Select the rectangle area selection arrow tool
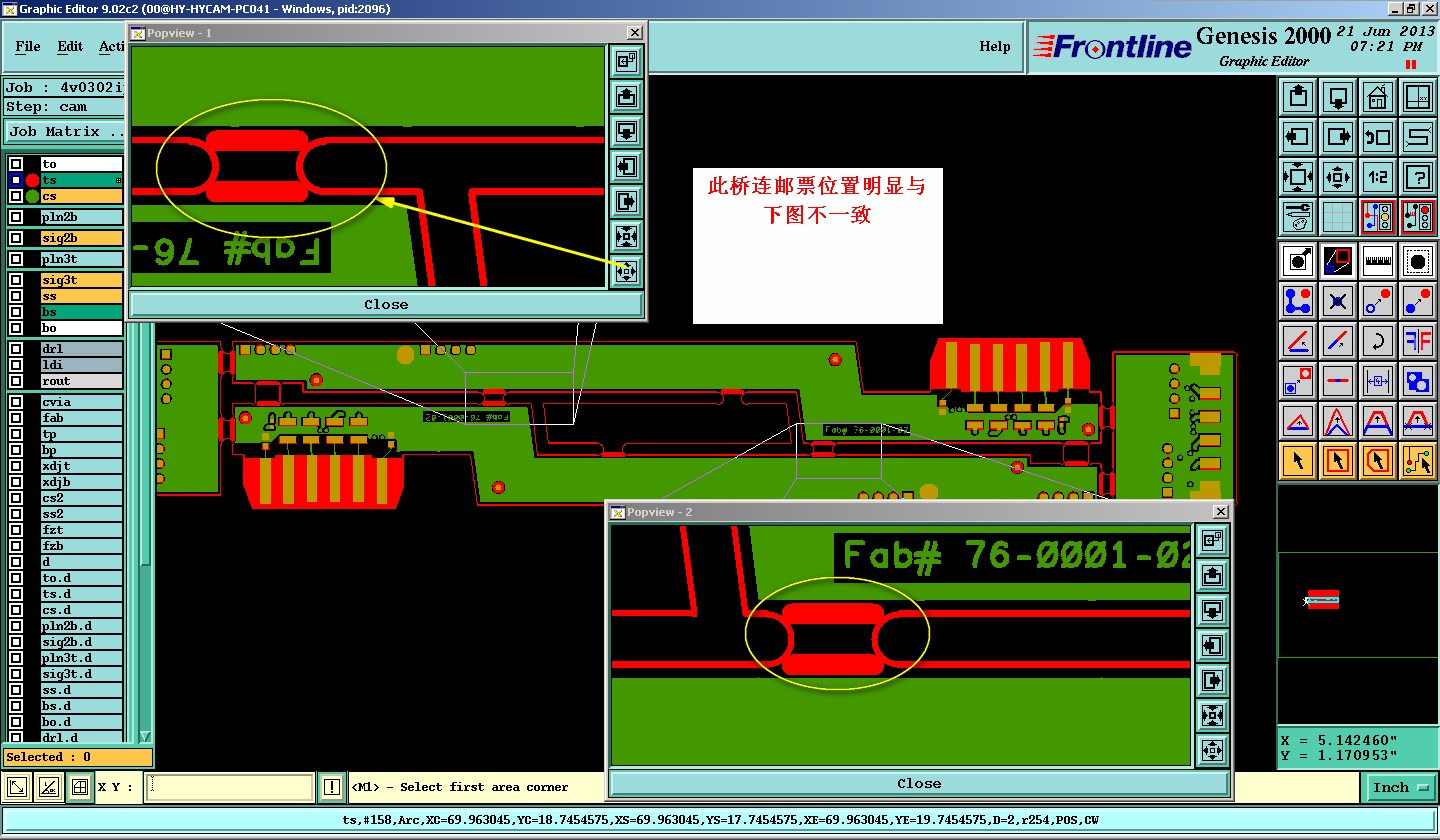Viewport: 1440px width, 840px height. (x=1338, y=460)
